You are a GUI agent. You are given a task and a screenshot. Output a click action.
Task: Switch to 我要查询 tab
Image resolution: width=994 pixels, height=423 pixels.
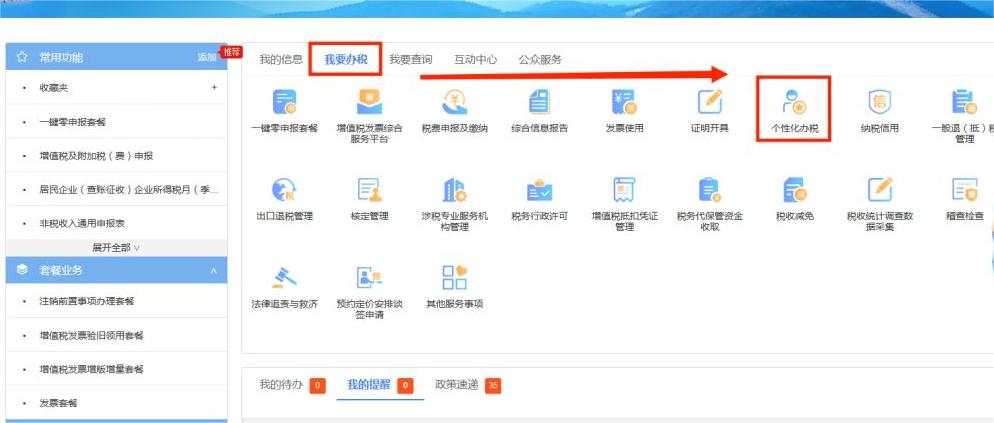pos(411,60)
